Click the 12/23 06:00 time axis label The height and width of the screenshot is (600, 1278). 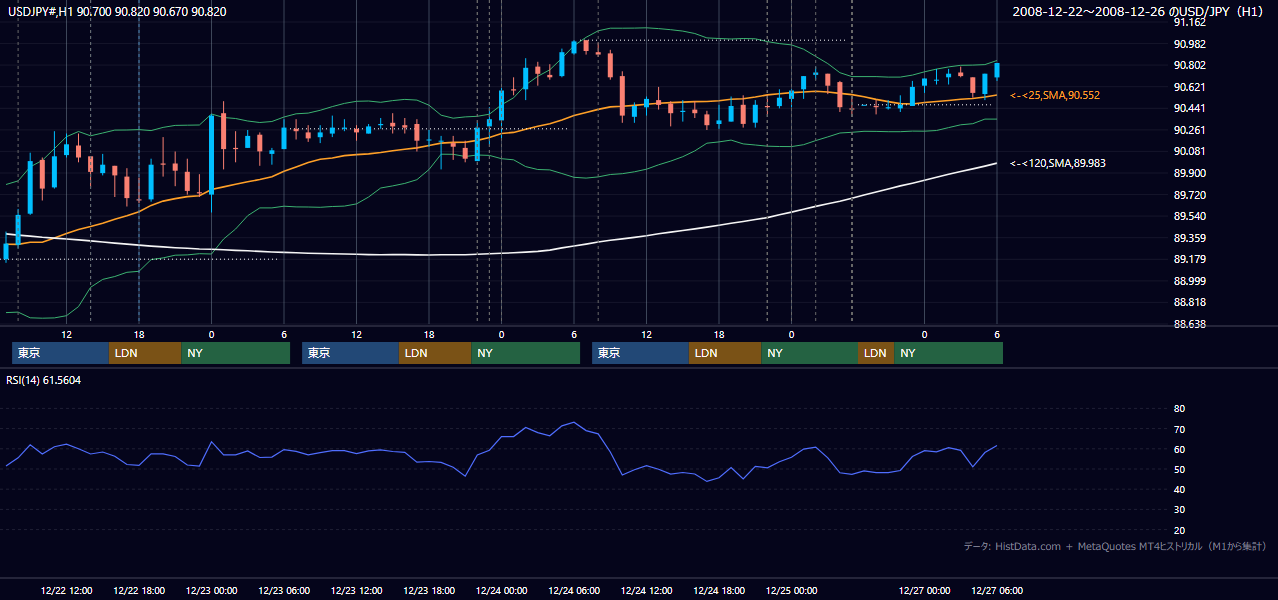tap(284, 590)
